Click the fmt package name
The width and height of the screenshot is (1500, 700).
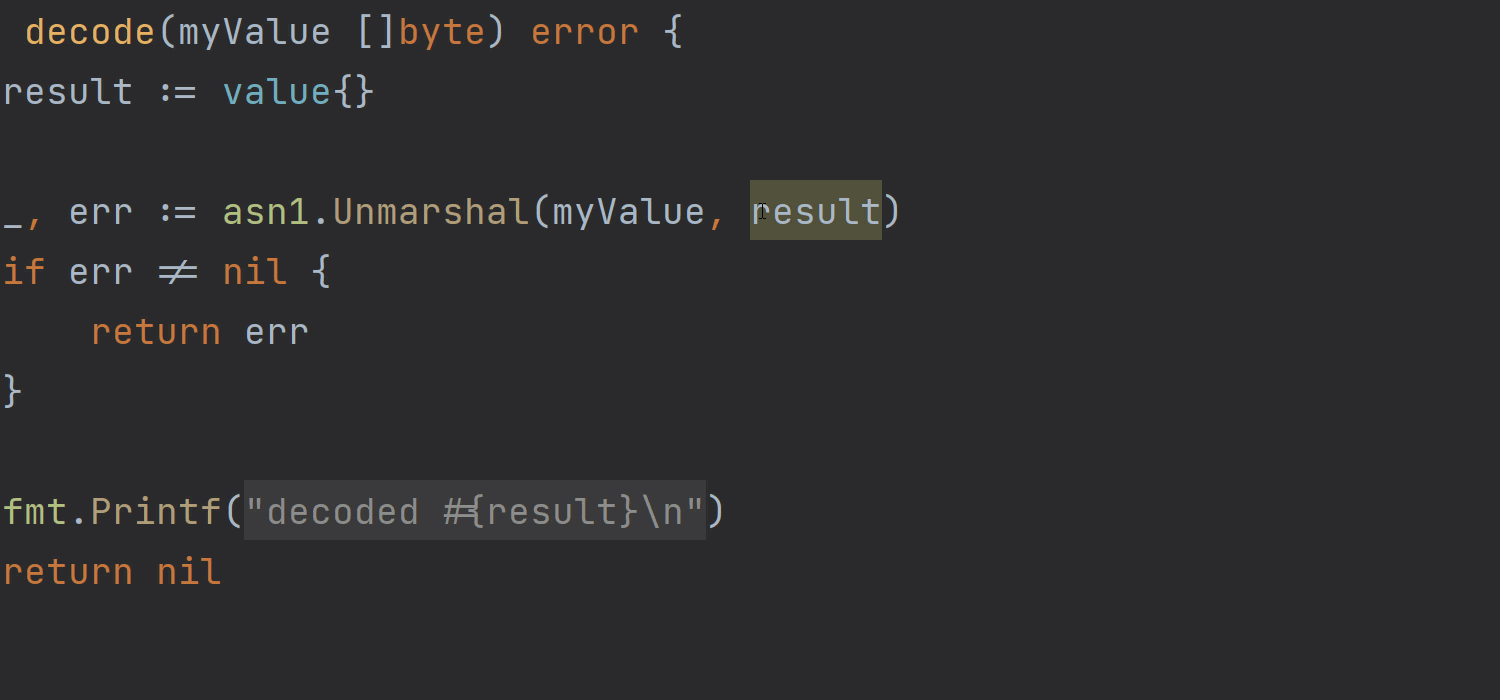coord(35,511)
